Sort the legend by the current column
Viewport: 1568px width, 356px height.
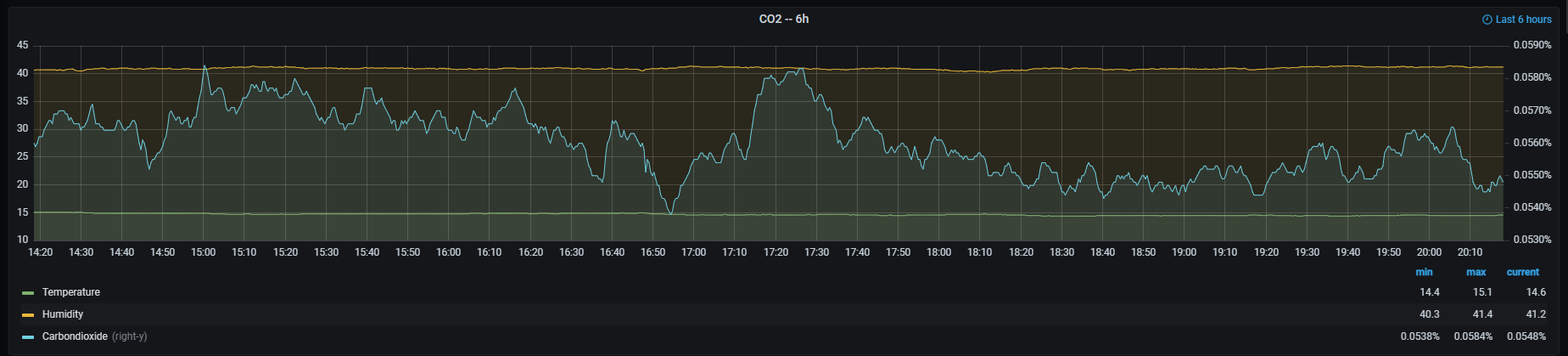(1522, 272)
